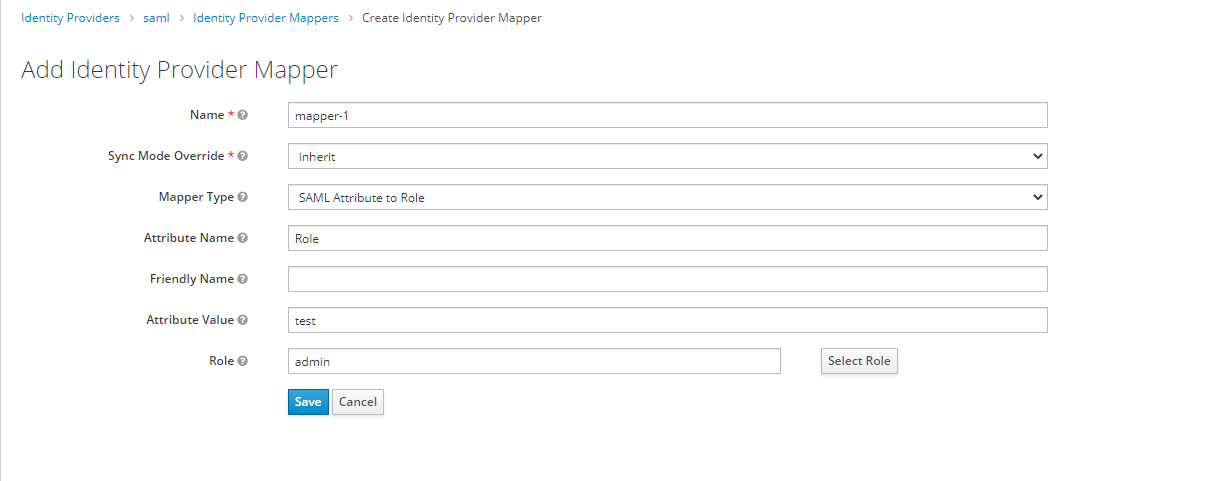Navigate to Identity Provider Mappers breadcrumb
This screenshot has height=481, width=1217.
[x=266, y=18]
